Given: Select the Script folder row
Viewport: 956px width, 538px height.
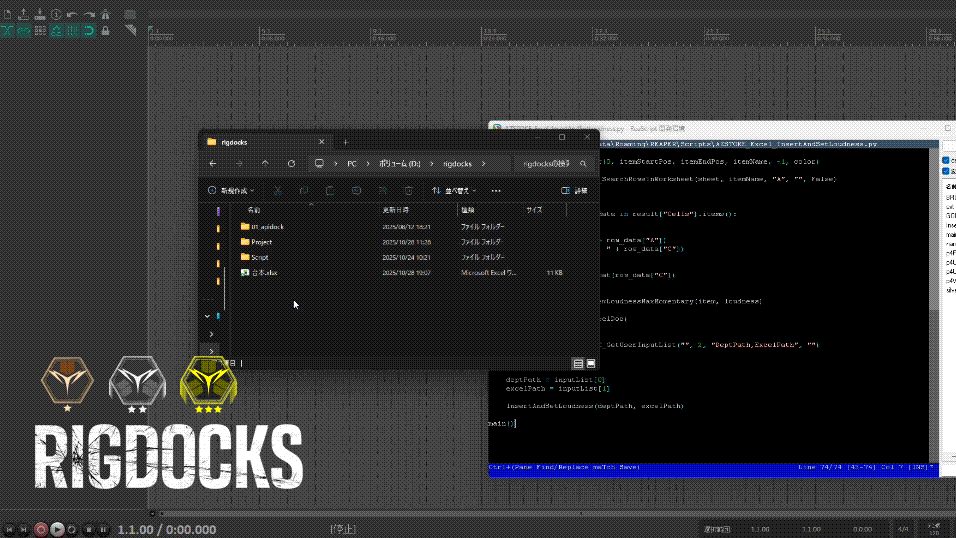Looking at the screenshot, I should pos(402,257).
